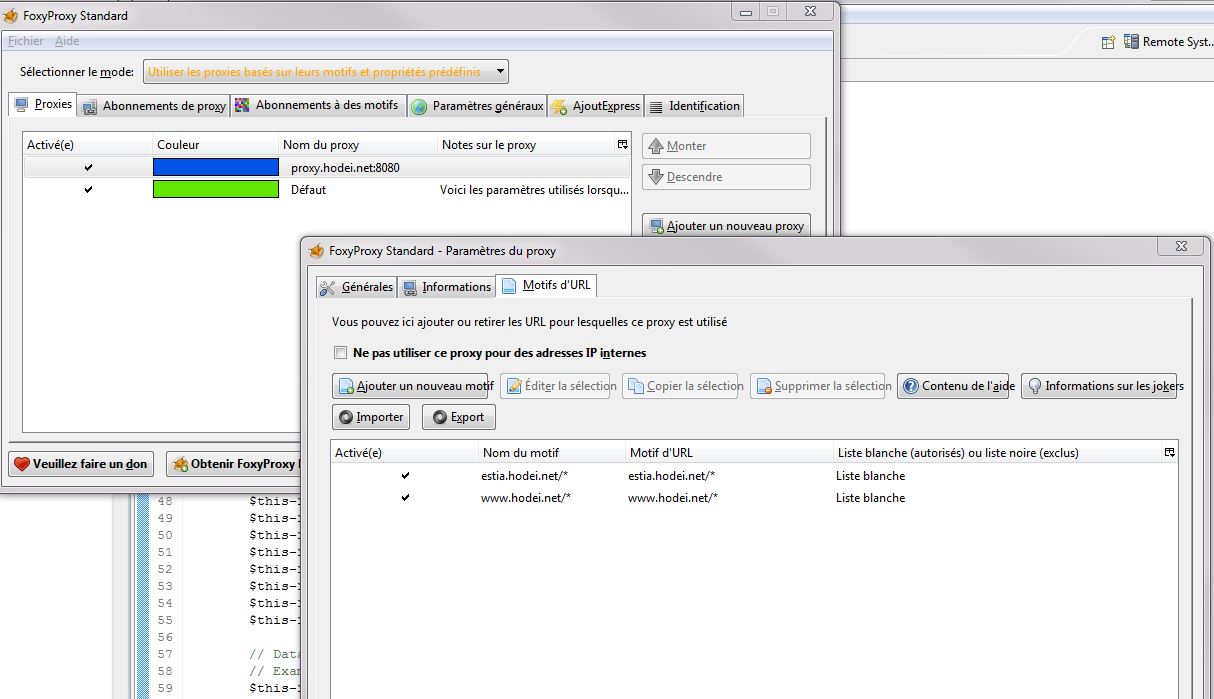Image resolution: width=1214 pixels, height=699 pixels.
Task: Click the colorful motifs subscription tab icon
Action: 243,105
